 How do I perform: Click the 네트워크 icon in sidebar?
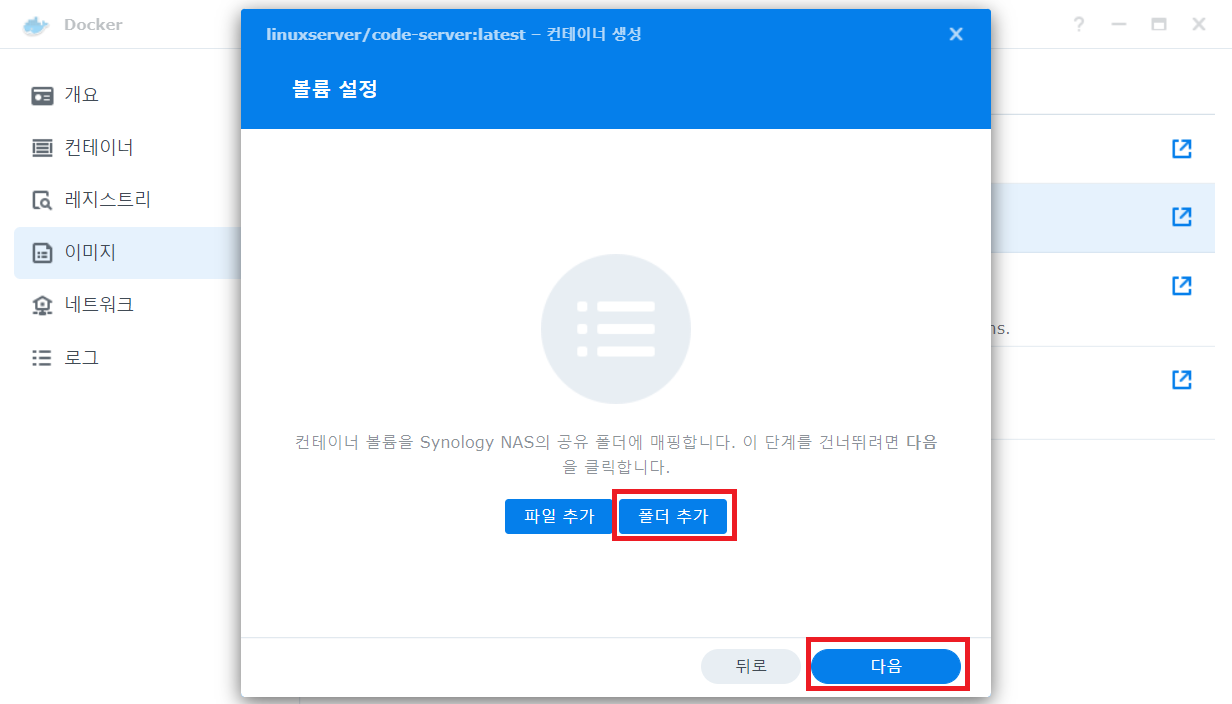[42, 305]
